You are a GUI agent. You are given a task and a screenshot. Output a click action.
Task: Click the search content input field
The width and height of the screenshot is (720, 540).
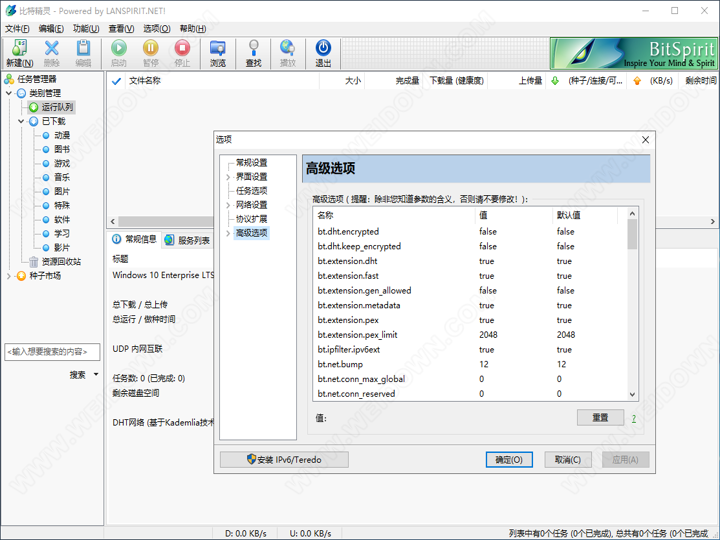point(52,352)
